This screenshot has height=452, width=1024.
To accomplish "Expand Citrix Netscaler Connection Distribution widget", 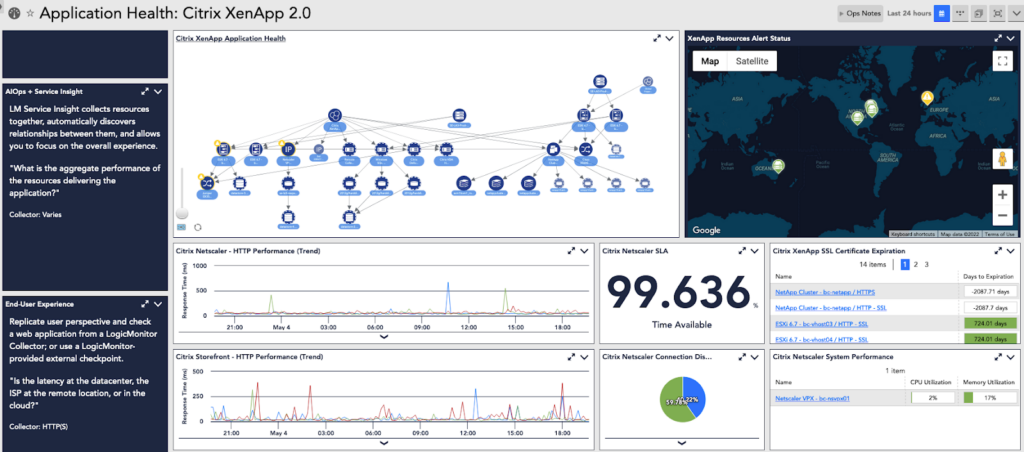I will [x=742, y=357].
